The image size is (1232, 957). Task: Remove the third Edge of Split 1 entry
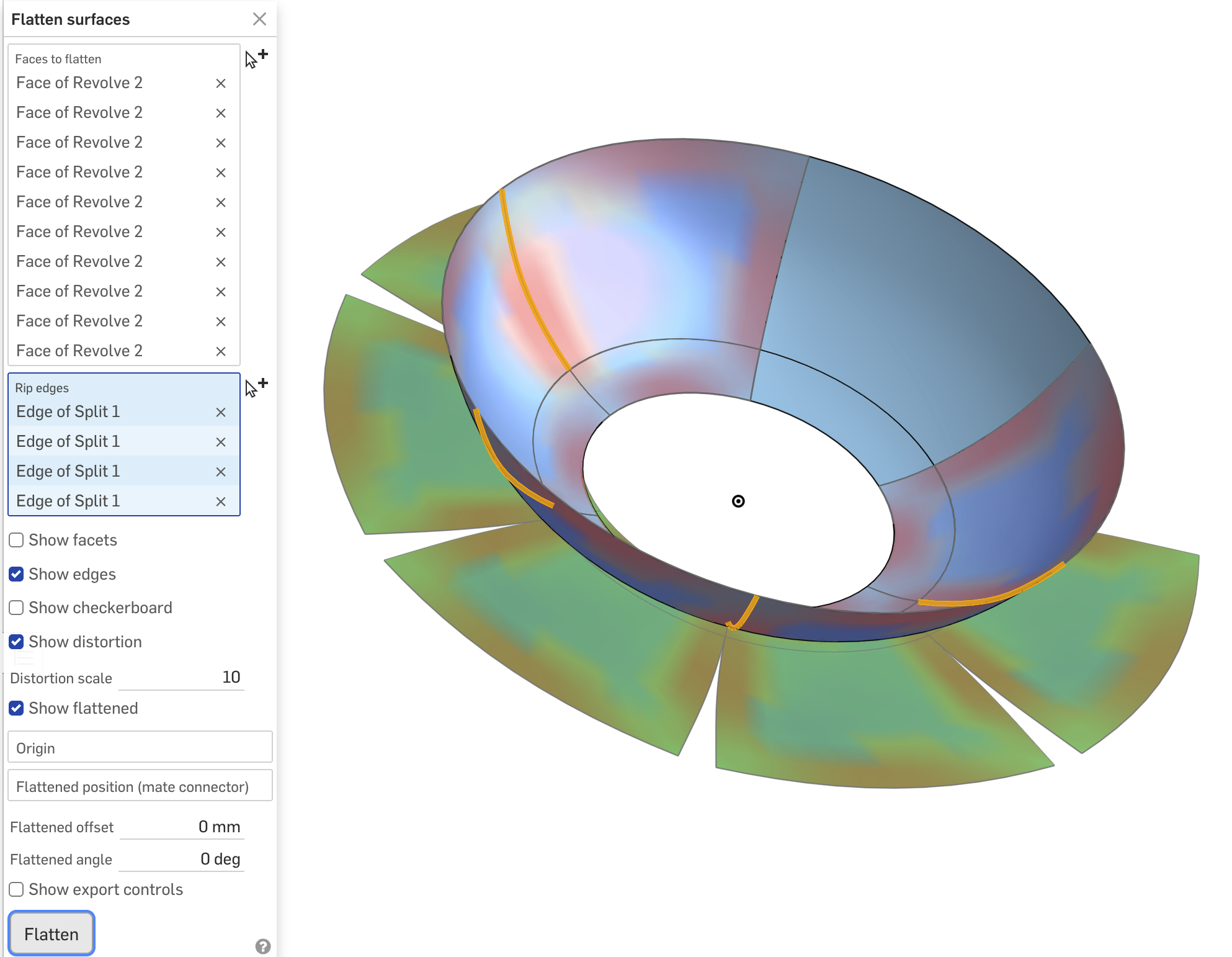pyautogui.click(x=221, y=472)
